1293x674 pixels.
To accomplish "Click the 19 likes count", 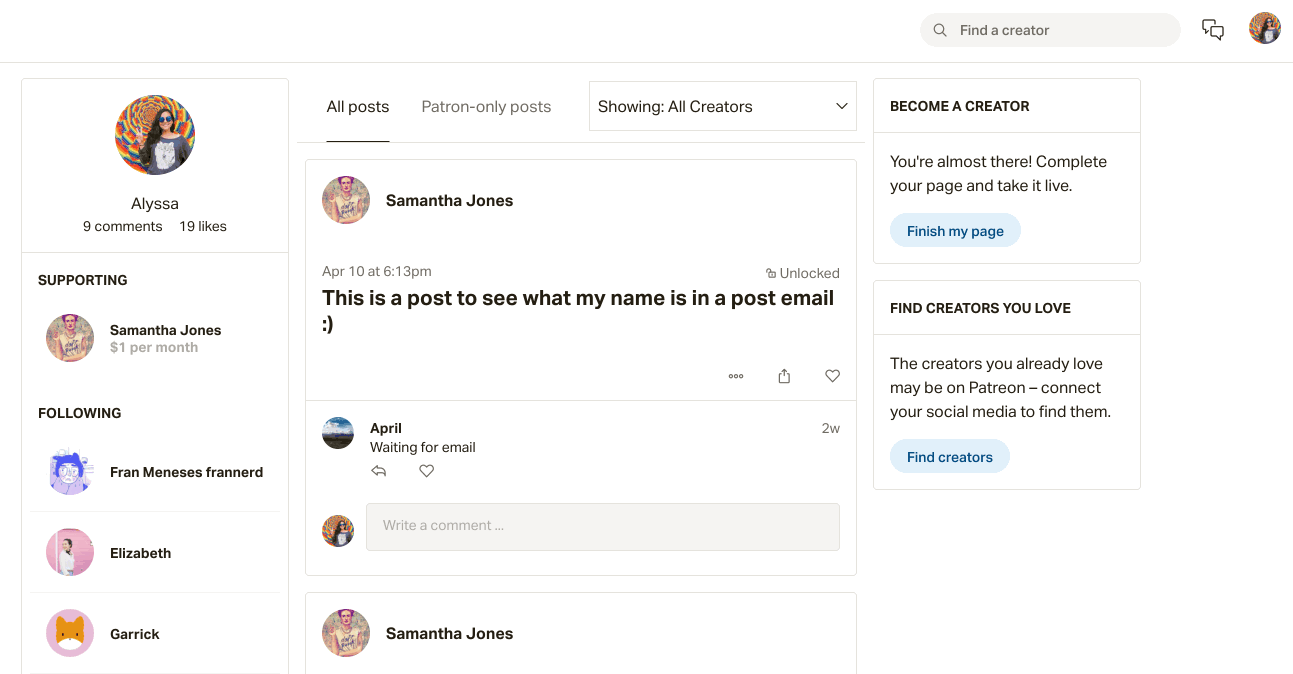I will pos(203,226).
